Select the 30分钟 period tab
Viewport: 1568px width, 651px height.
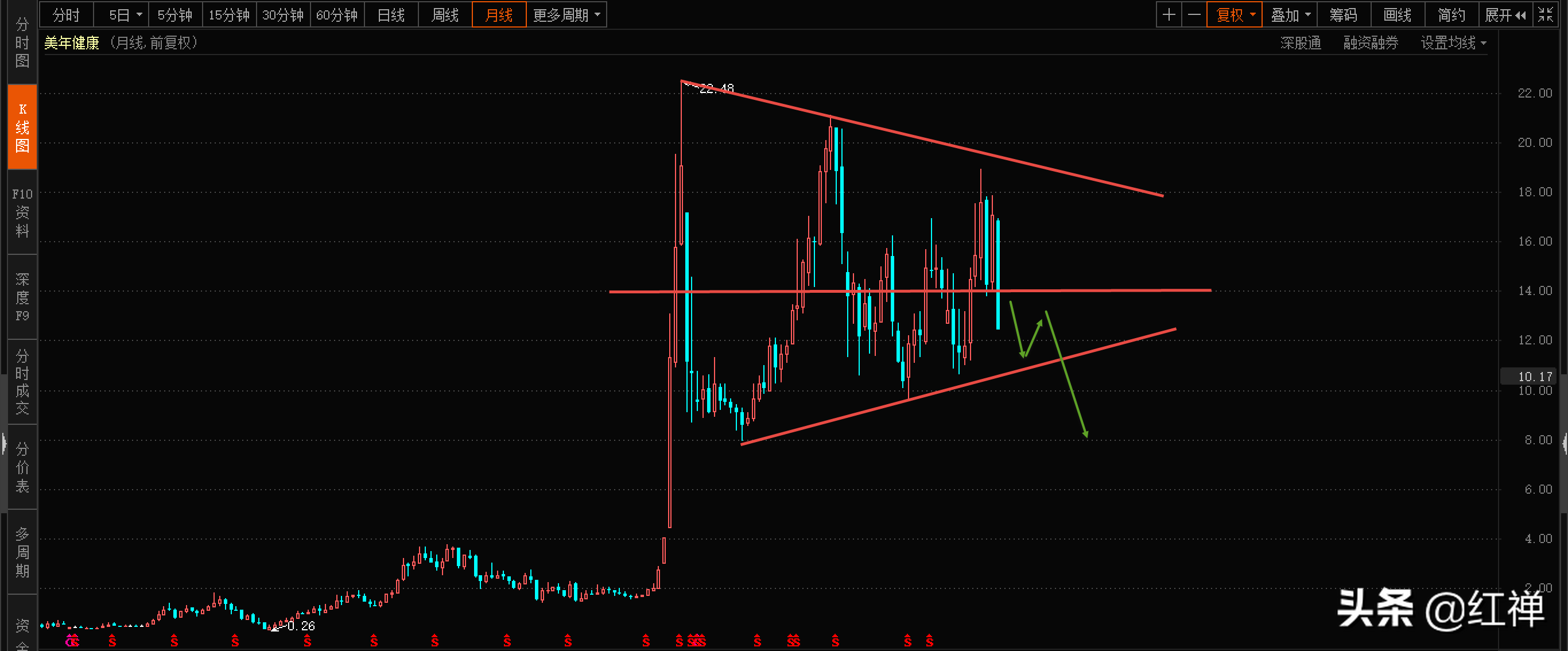[283, 14]
